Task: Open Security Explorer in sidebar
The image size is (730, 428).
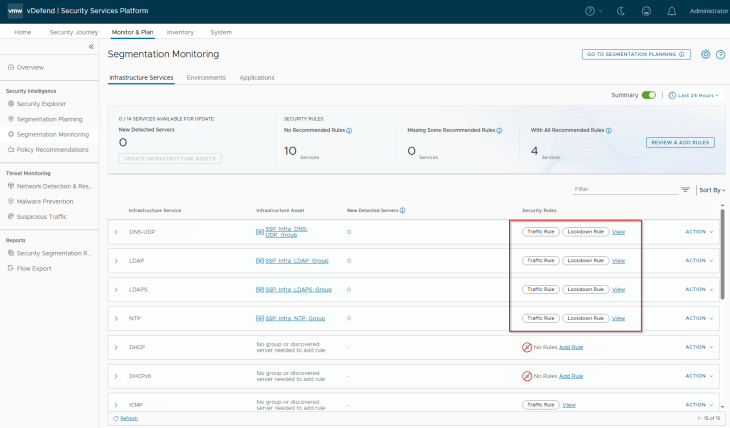Action: click(43, 103)
